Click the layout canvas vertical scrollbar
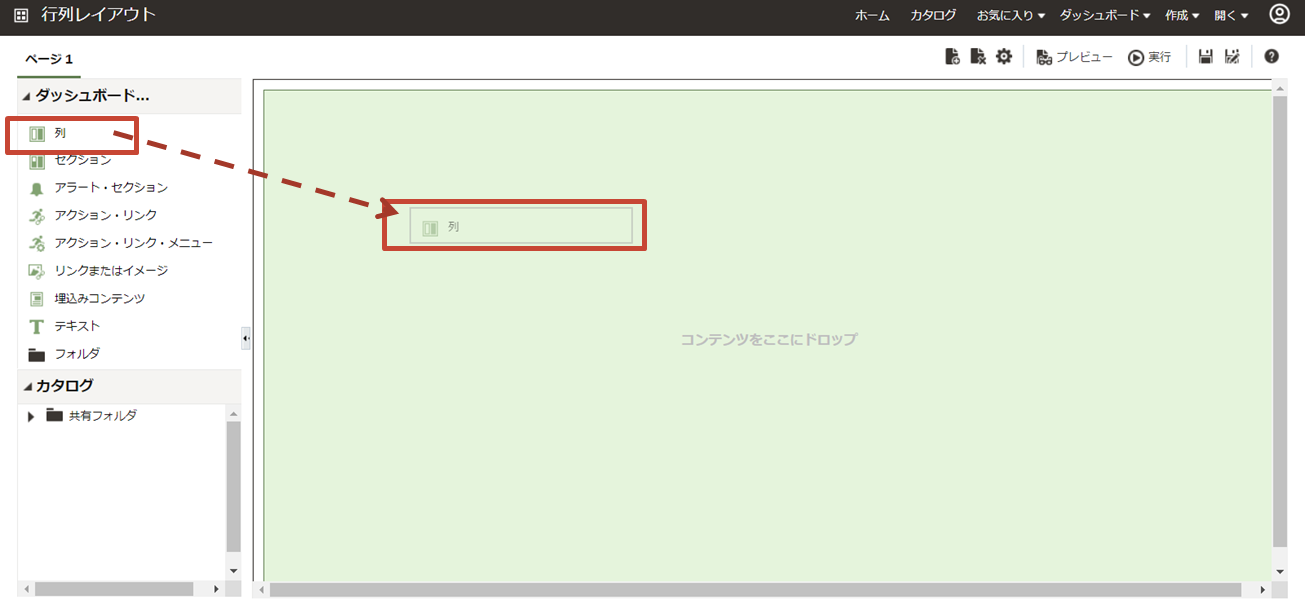This screenshot has height=609, width=1305. tap(1279, 322)
